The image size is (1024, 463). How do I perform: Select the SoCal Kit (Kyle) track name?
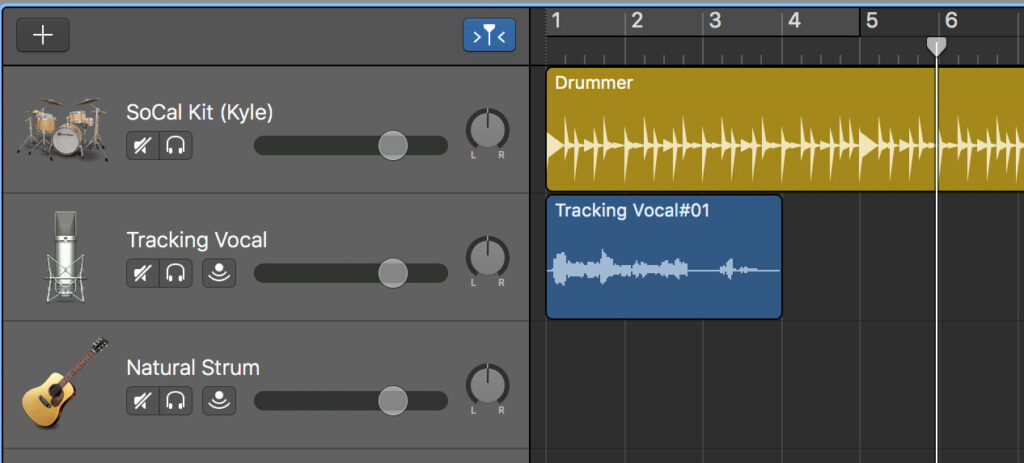[199, 112]
